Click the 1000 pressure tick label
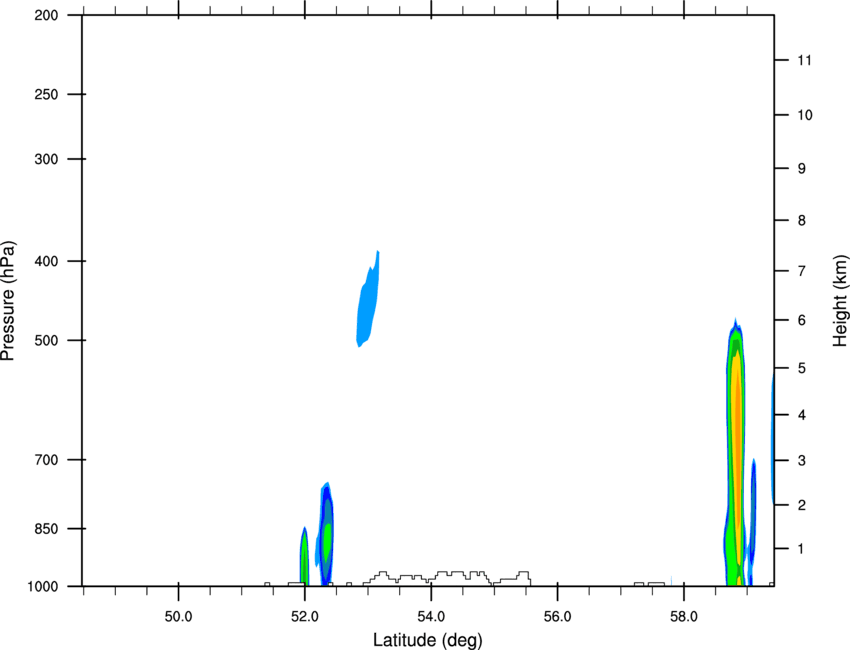 [x=42, y=586]
